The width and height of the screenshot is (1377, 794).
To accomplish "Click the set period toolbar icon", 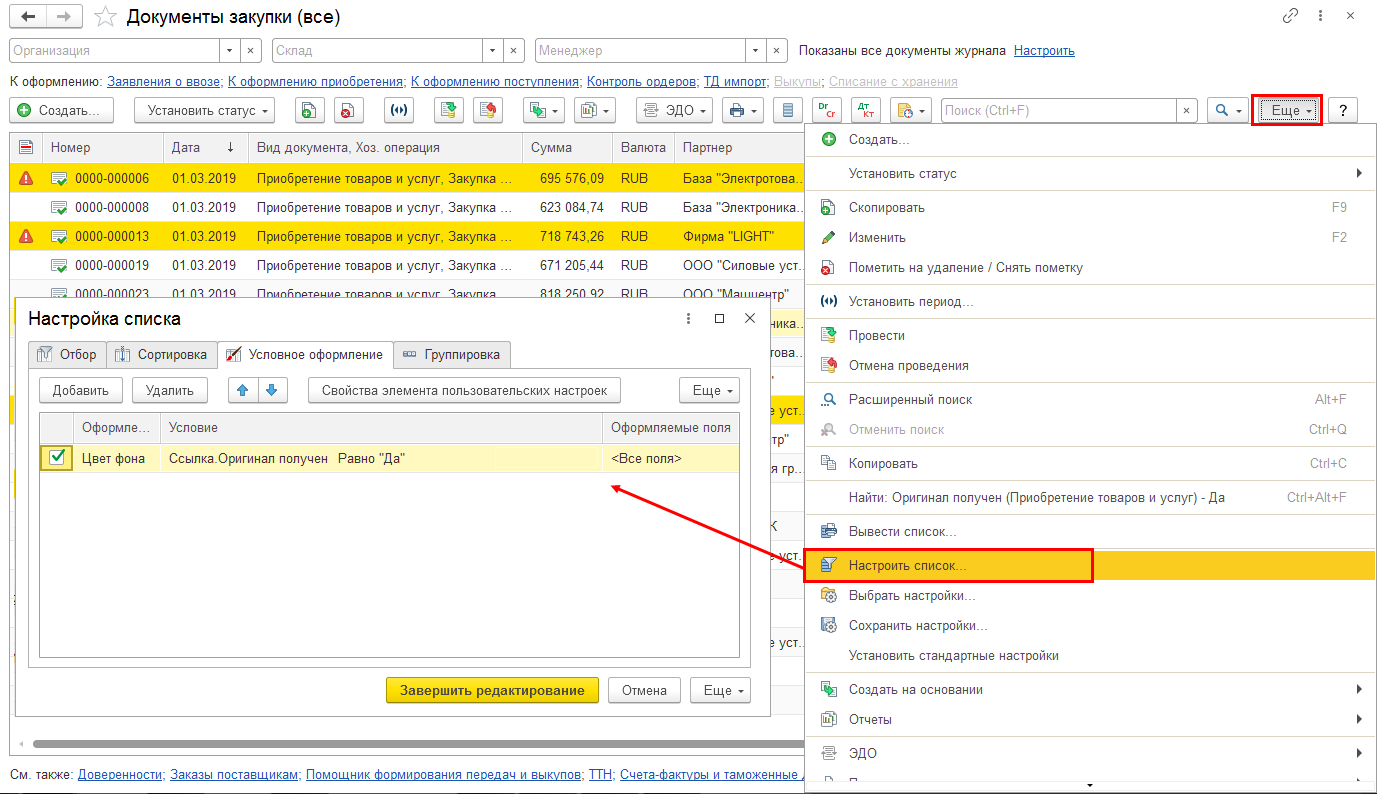I will (x=401, y=110).
